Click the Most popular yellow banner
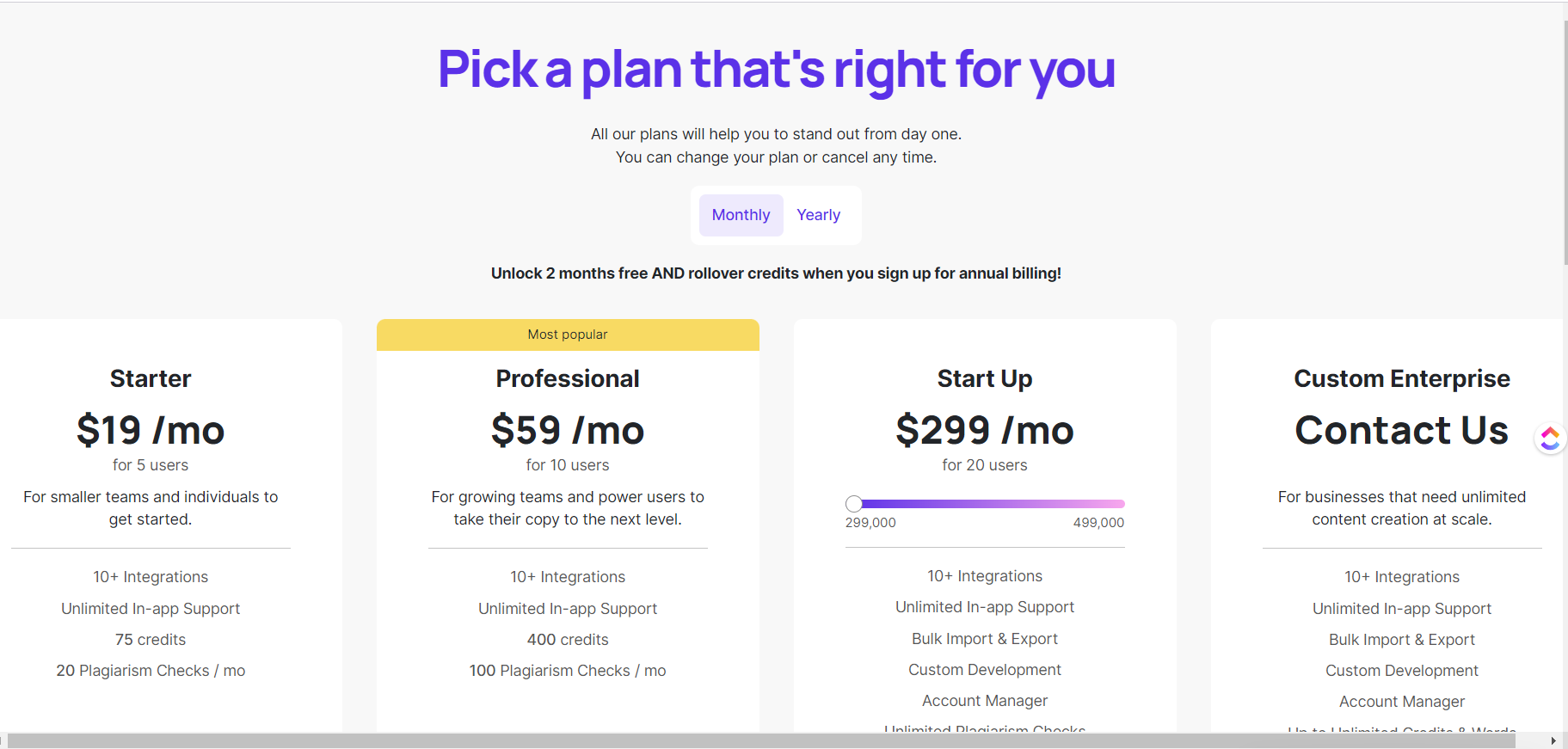Viewport: 1568px width, 749px height. pyautogui.click(x=568, y=335)
